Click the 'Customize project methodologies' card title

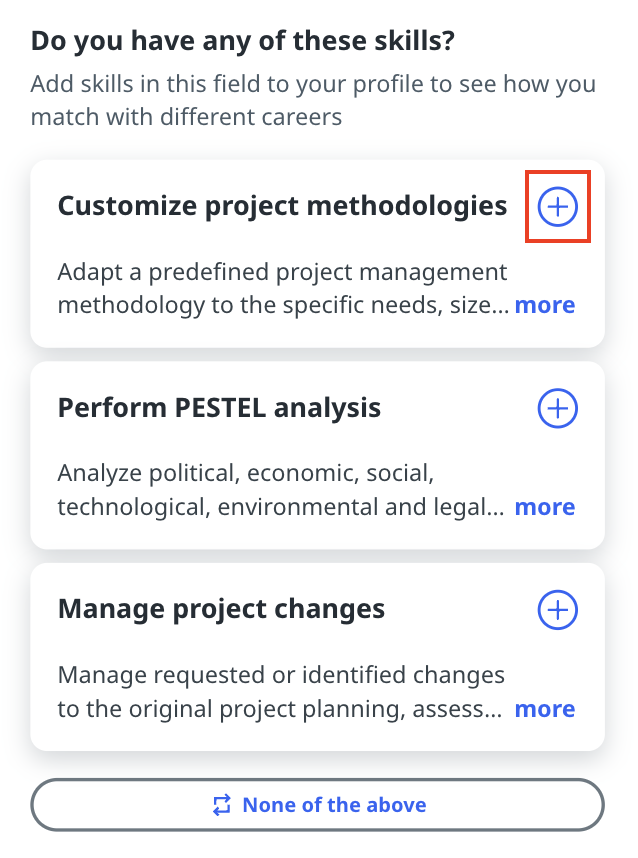(x=282, y=206)
